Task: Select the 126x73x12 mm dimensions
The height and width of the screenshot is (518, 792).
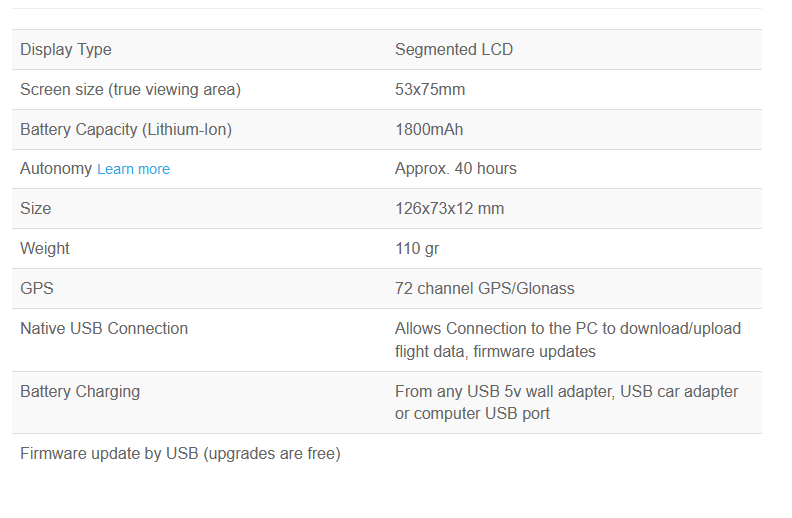Action: pyautogui.click(x=450, y=209)
